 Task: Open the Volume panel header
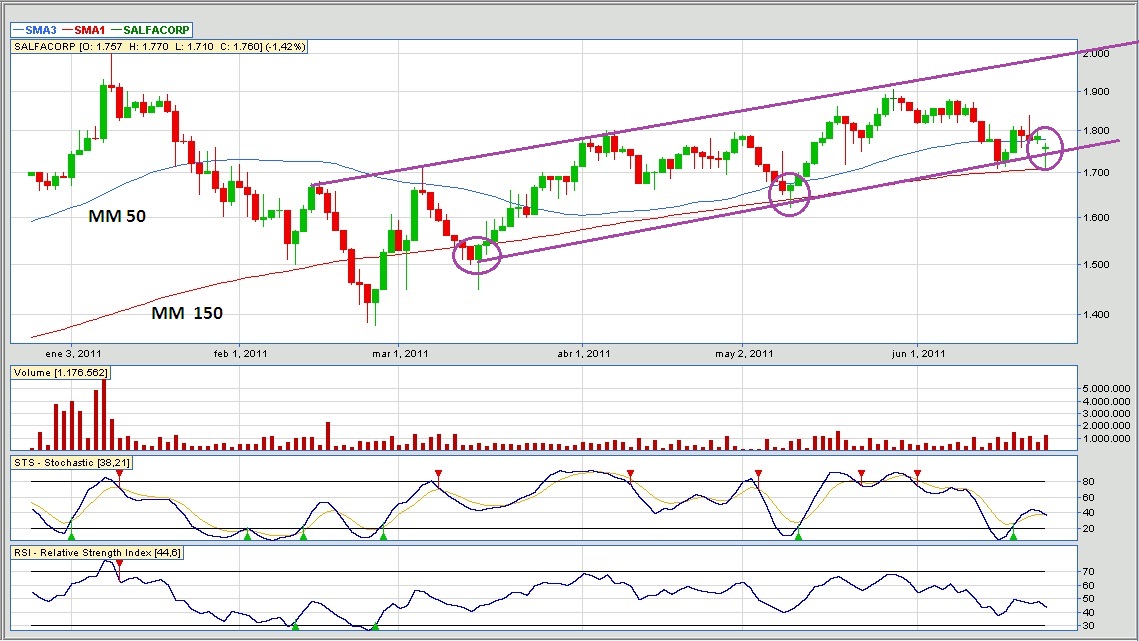click(x=60, y=373)
